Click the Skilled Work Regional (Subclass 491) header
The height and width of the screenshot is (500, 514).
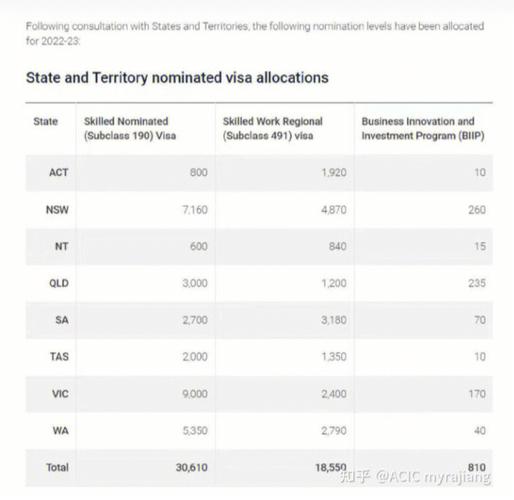pos(273,129)
